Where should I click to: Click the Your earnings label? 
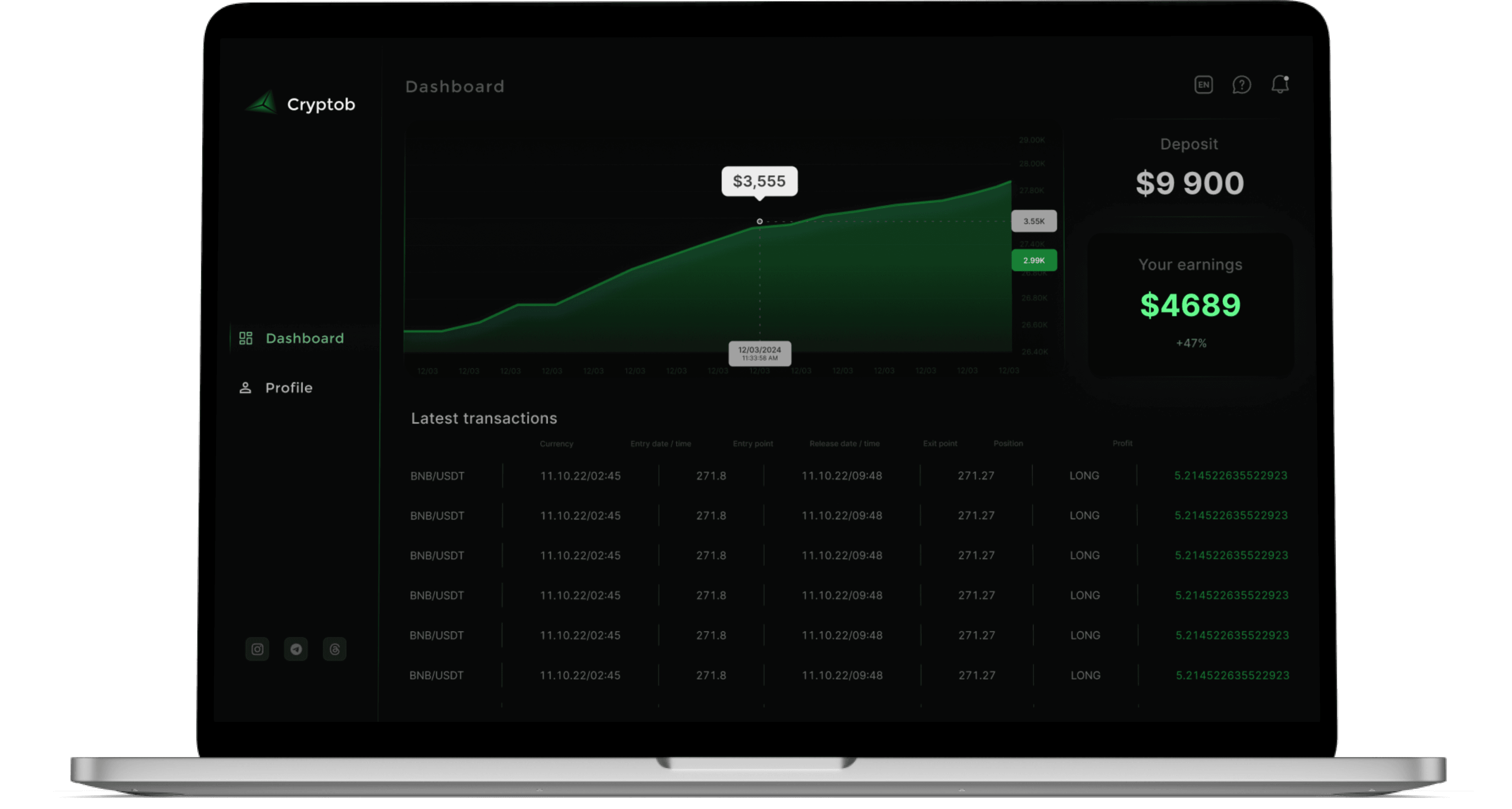pyautogui.click(x=1190, y=265)
